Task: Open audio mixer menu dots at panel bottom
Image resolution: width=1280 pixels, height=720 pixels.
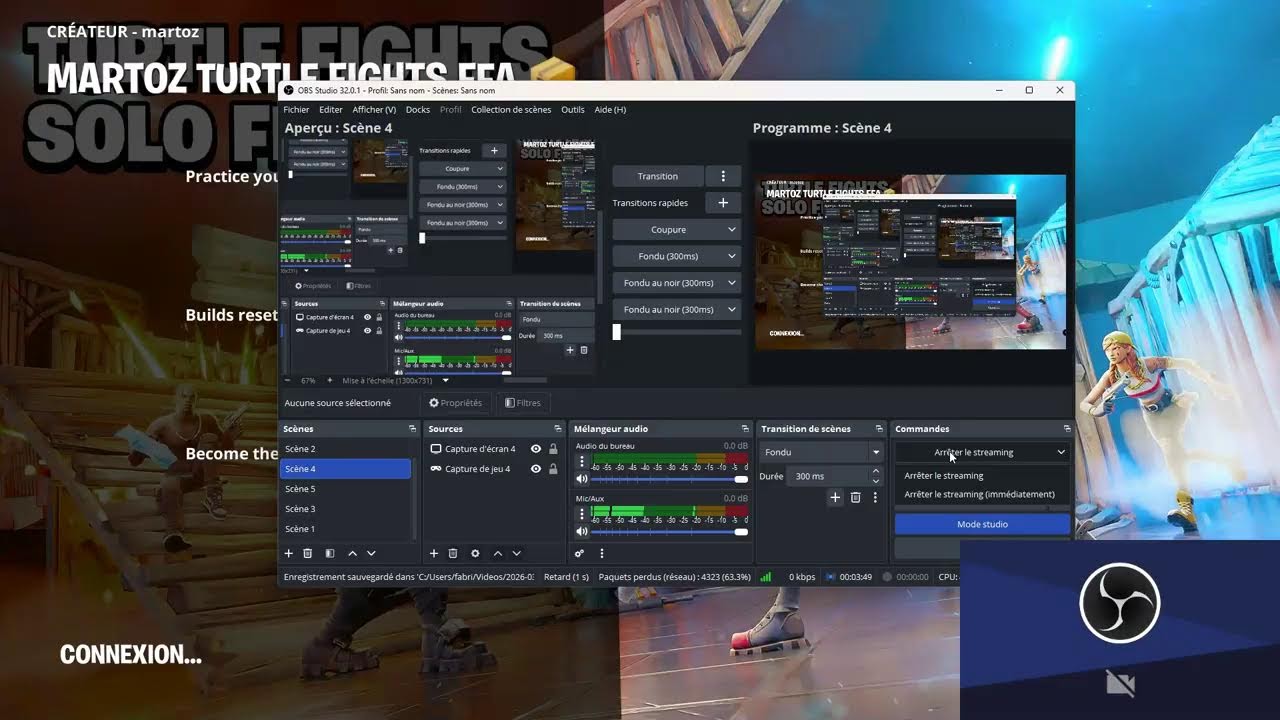Action: [601, 553]
